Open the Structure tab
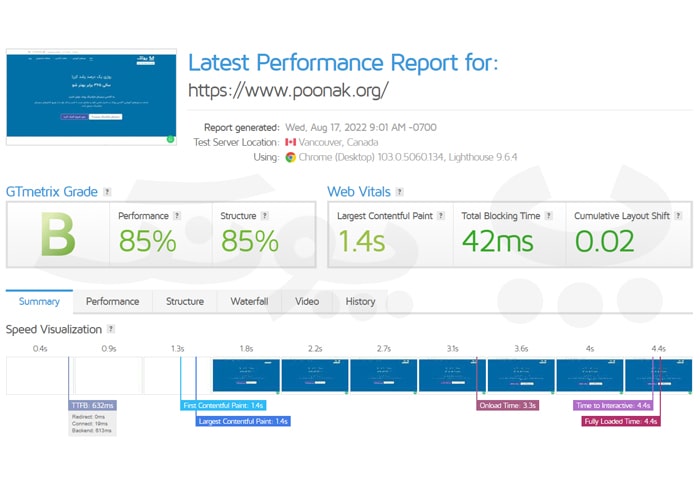700x490 pixels. 185,302
